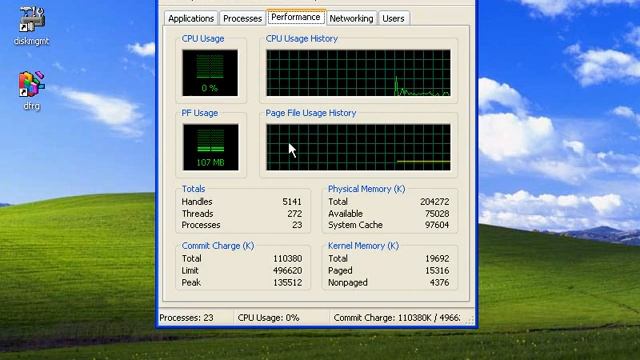Select the Handles value 5141
Viewport: 640px width, 360px height.
click(x=292, y=202)
